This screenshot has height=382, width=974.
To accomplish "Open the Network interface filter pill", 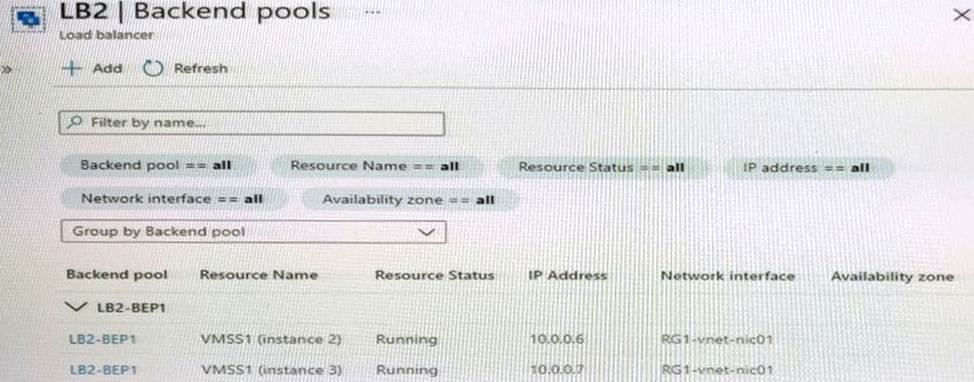I will pos(172,199).
